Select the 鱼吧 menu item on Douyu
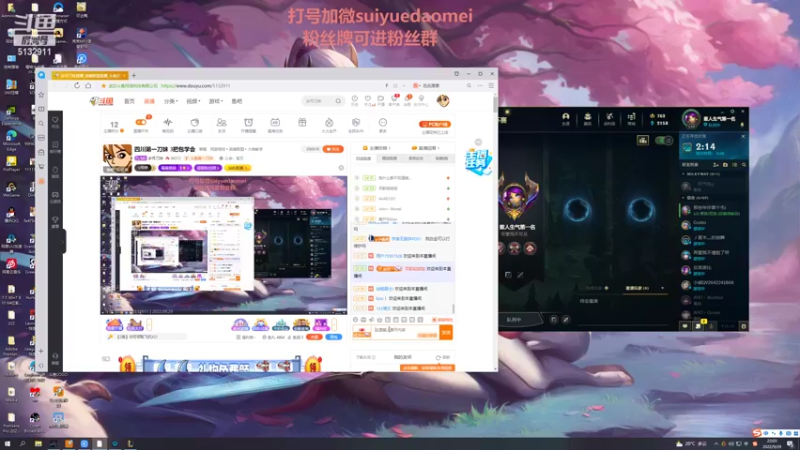The width and height of the screenshot is (800, 450). point(237,102)
